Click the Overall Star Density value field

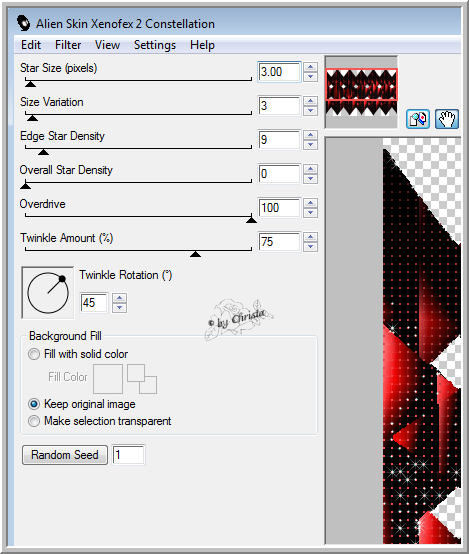[279, 174]
